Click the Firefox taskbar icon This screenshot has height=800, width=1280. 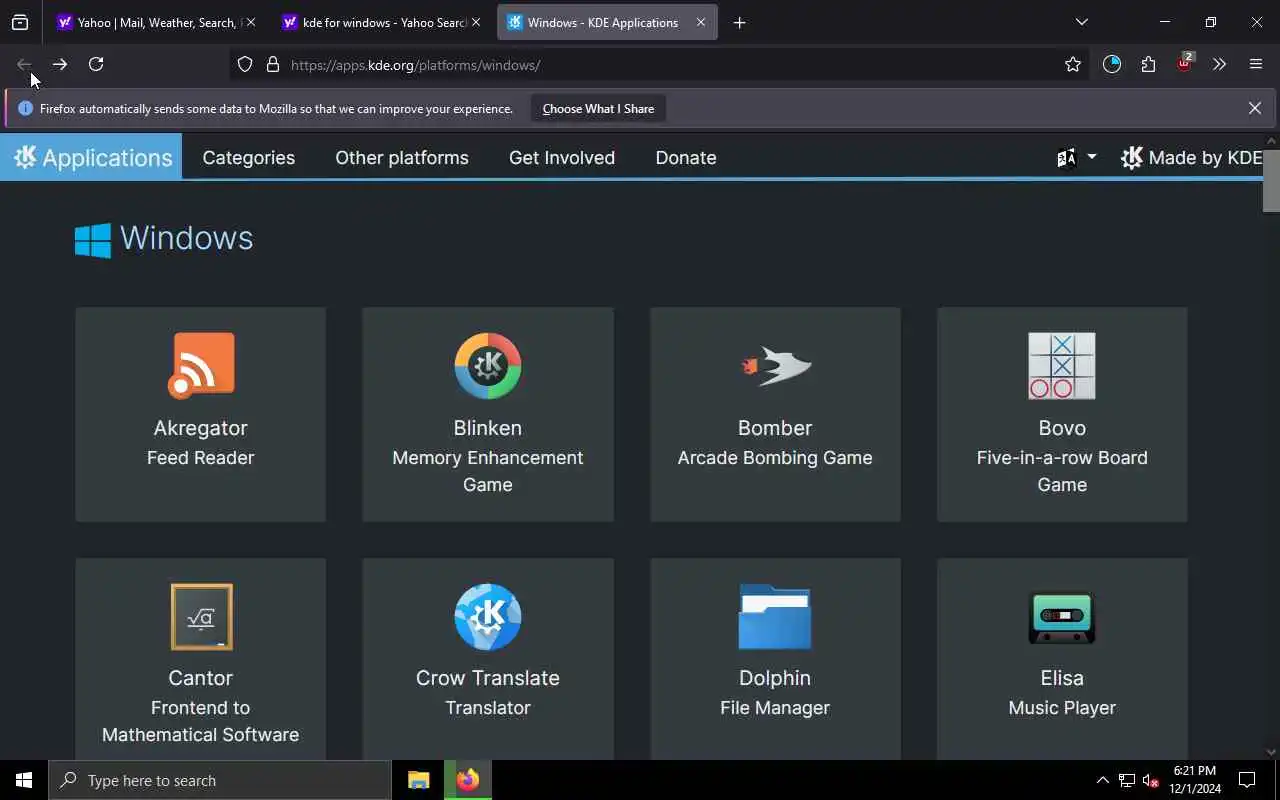pos(468,780)
